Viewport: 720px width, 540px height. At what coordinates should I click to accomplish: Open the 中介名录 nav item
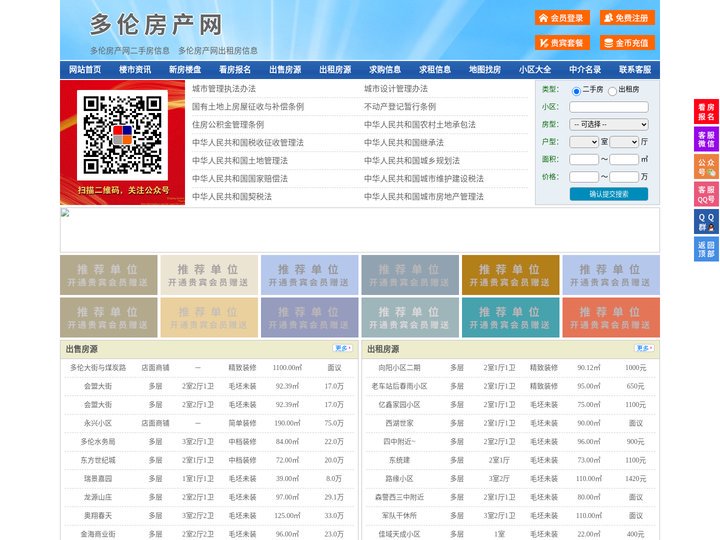585,70
